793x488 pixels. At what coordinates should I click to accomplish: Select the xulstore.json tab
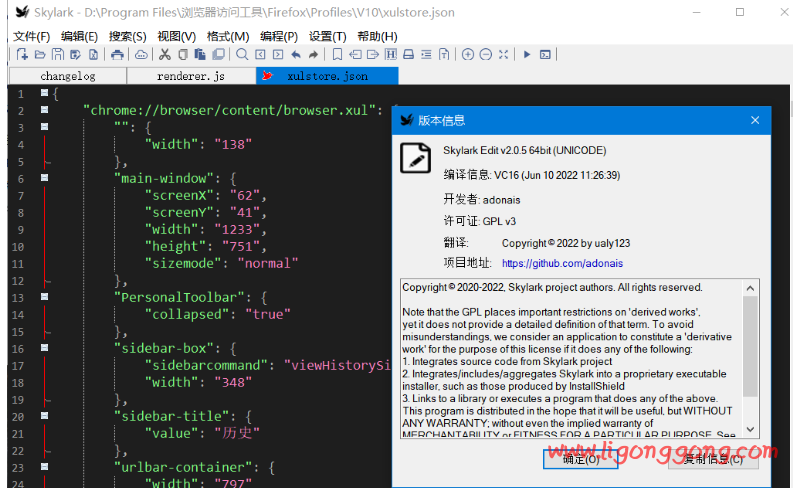[327, 76]
